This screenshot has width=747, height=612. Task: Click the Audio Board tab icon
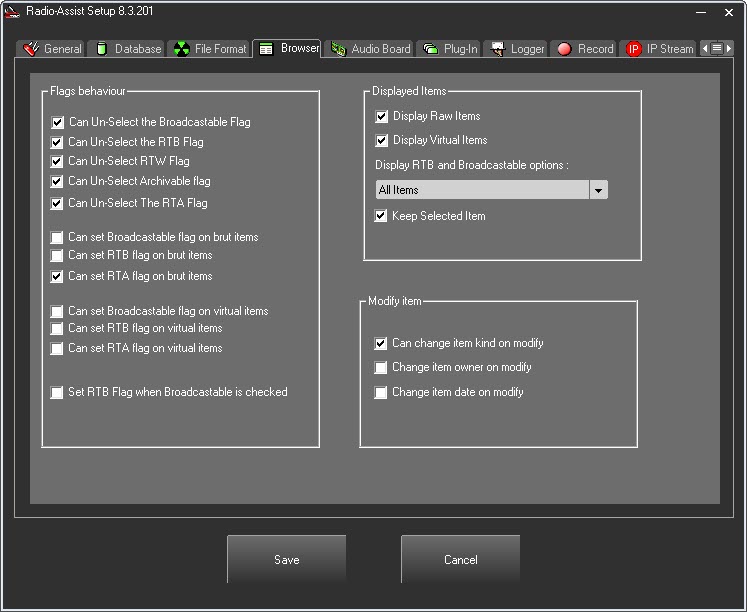(x=339, y=49)
